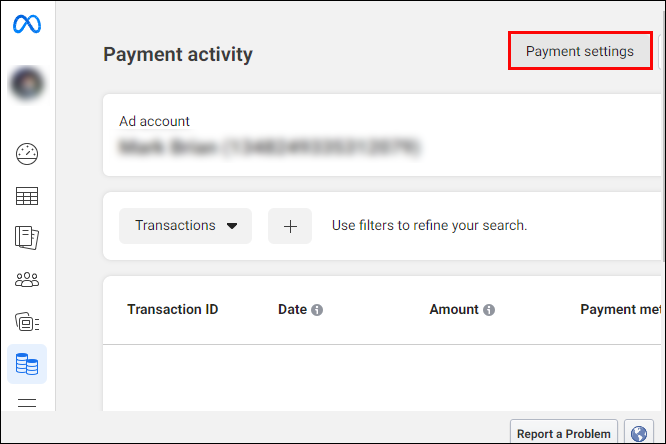Open Account Overview gauge icon
This screenshot has width=666, height=444.
27,154
